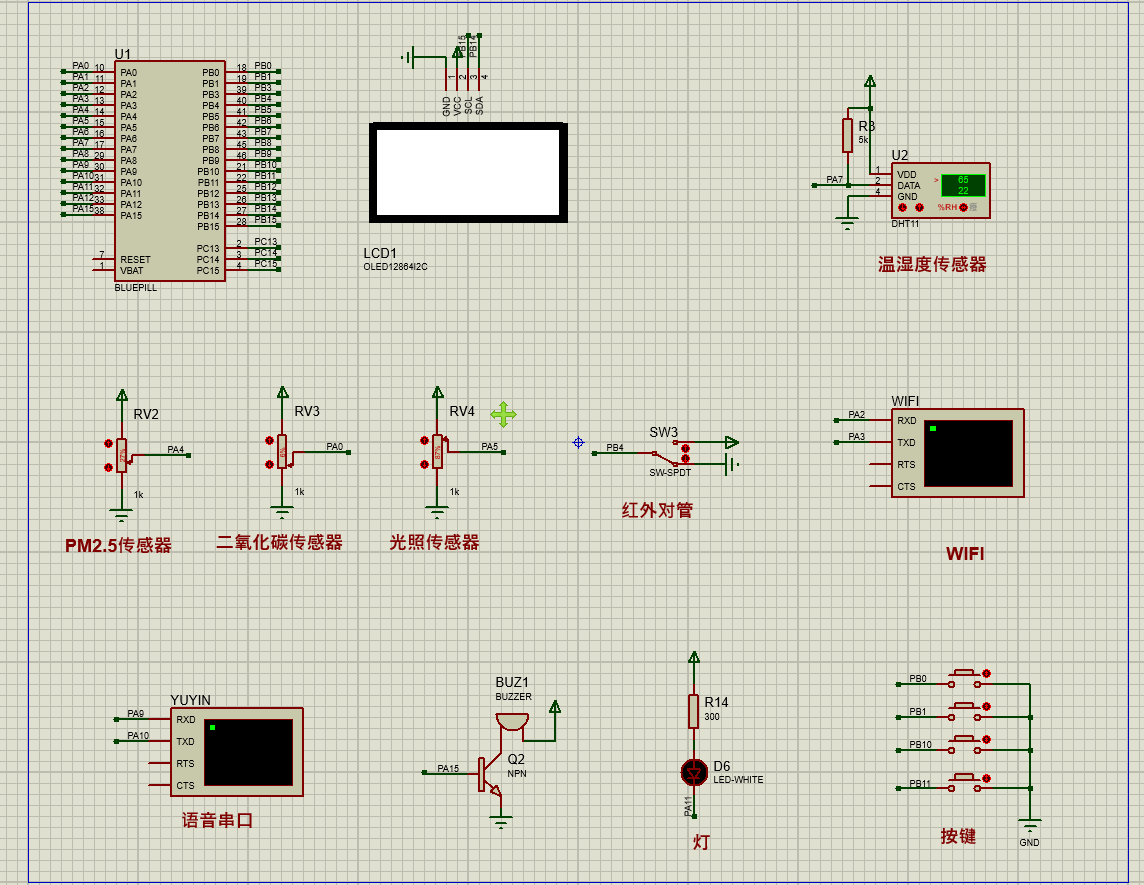Increase RV3 potentiometer with its upper red dot
1144x885 pixels.
[269, 441]
